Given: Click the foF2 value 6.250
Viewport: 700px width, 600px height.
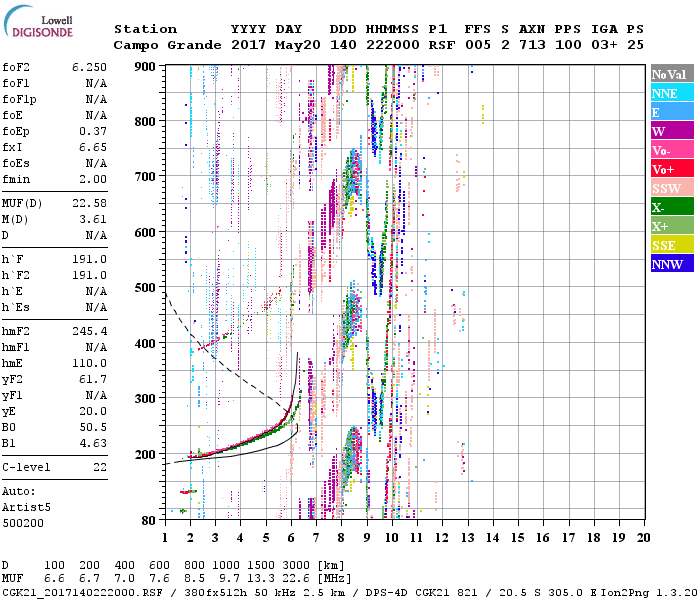Looking at the screenshot, I should (x=89, y=67).
